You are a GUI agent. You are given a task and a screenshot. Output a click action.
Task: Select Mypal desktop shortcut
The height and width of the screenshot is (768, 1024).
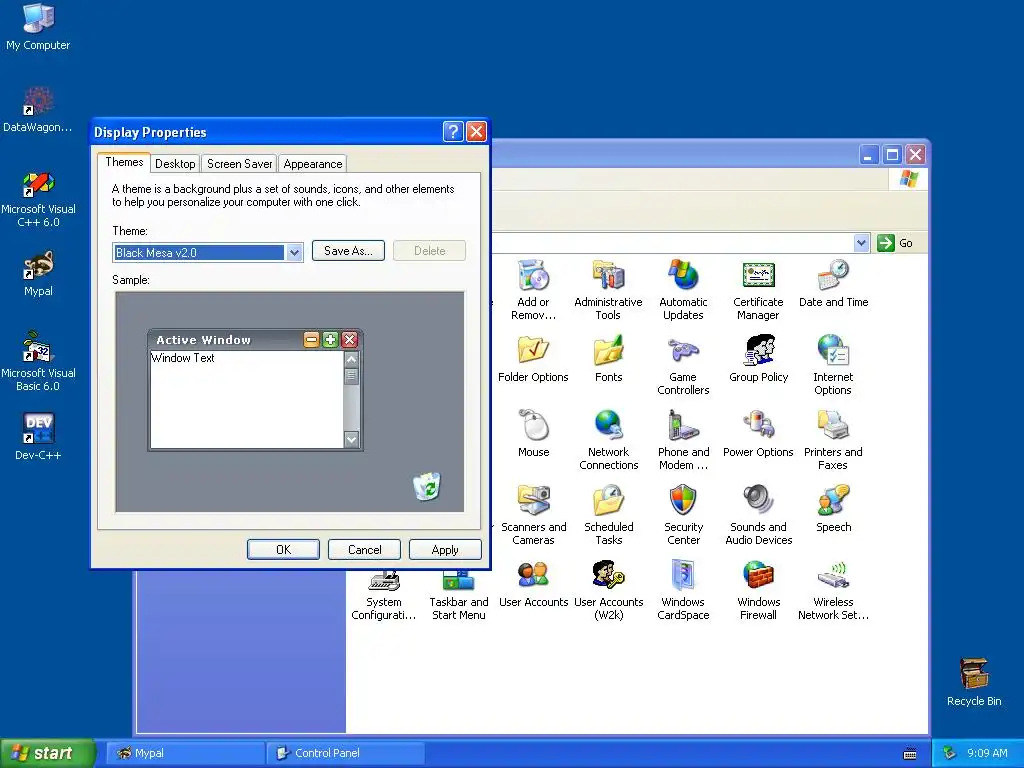click(x=38, y=273)
